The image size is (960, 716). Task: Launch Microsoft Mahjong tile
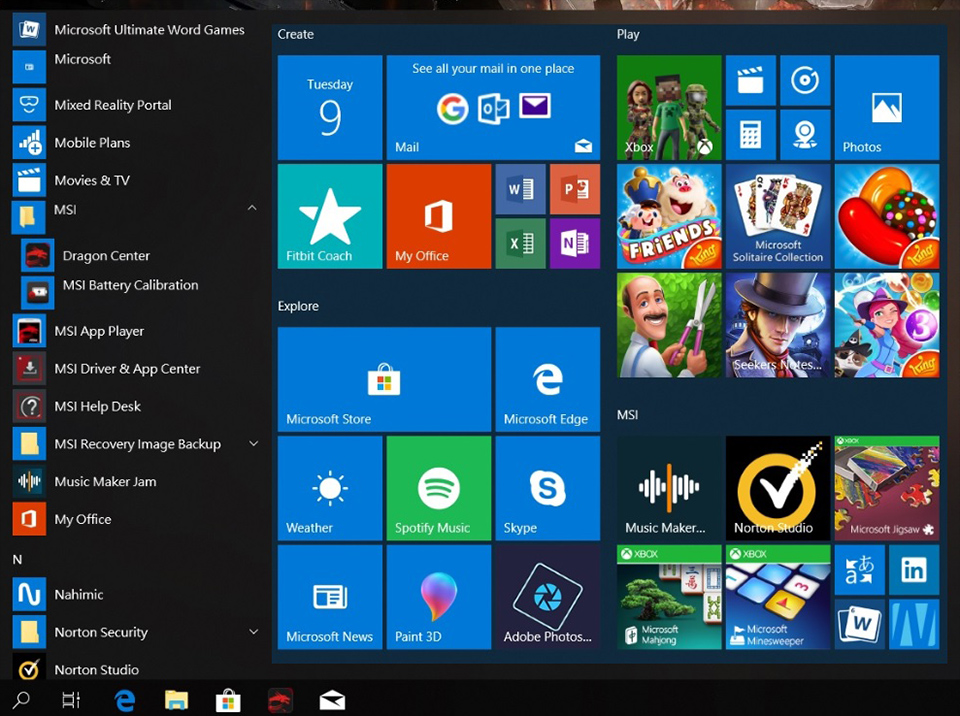(x=669, y=597)
